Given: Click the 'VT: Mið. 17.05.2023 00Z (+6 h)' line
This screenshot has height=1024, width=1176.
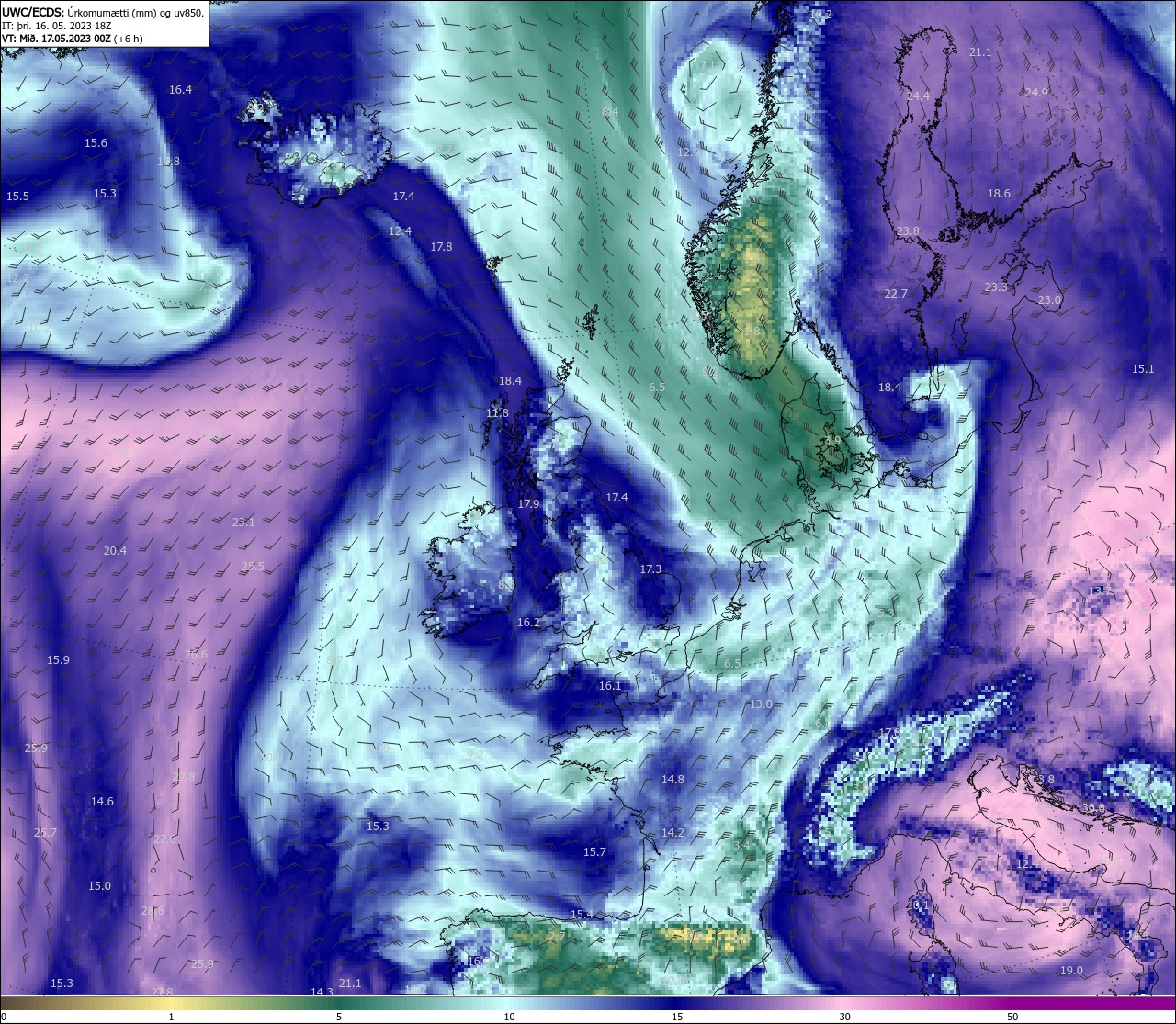Looking at the screenshot, I should pos(72,39).
